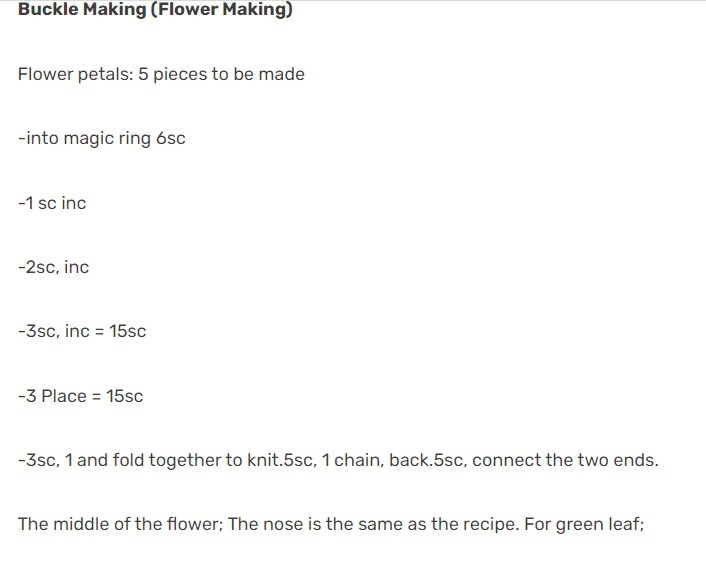This screenshot has height=564, width=706.
Task: Click the '15sc' after 'Place ='
Action: click(125, 396)
